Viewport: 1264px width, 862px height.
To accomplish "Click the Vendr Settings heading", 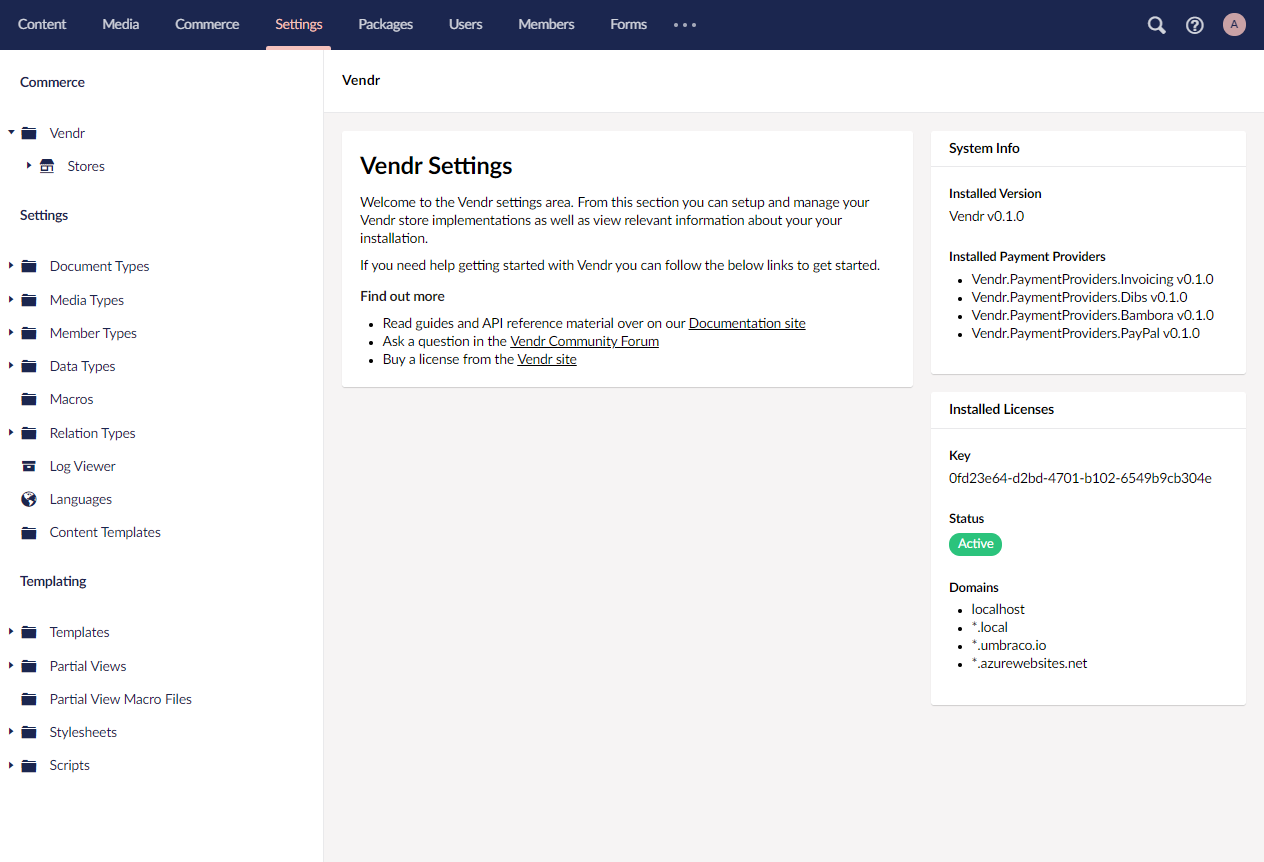I will [x=436, y=166].
